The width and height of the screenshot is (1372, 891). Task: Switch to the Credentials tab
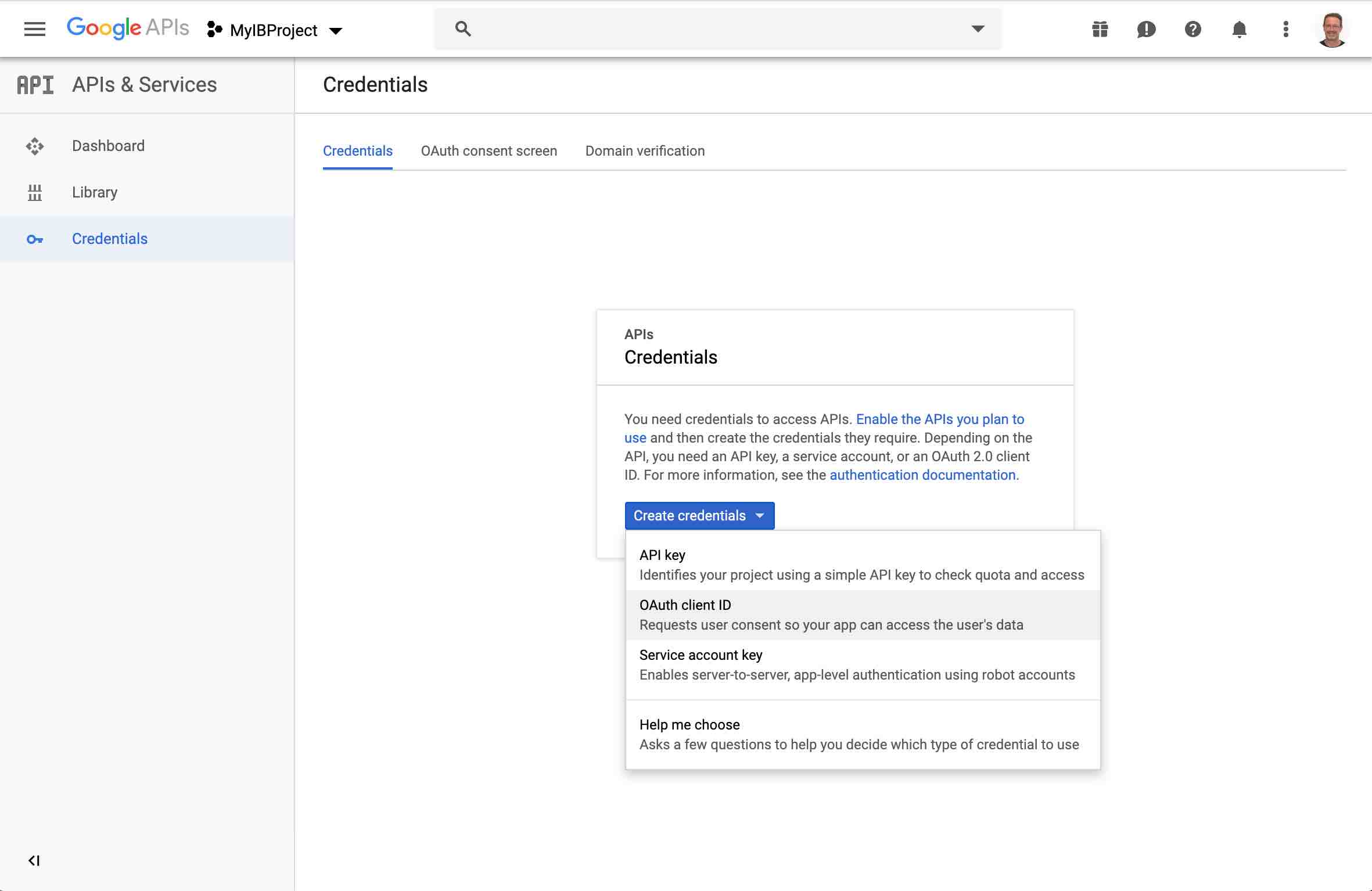pyautogui.click(x=358, y=151)
